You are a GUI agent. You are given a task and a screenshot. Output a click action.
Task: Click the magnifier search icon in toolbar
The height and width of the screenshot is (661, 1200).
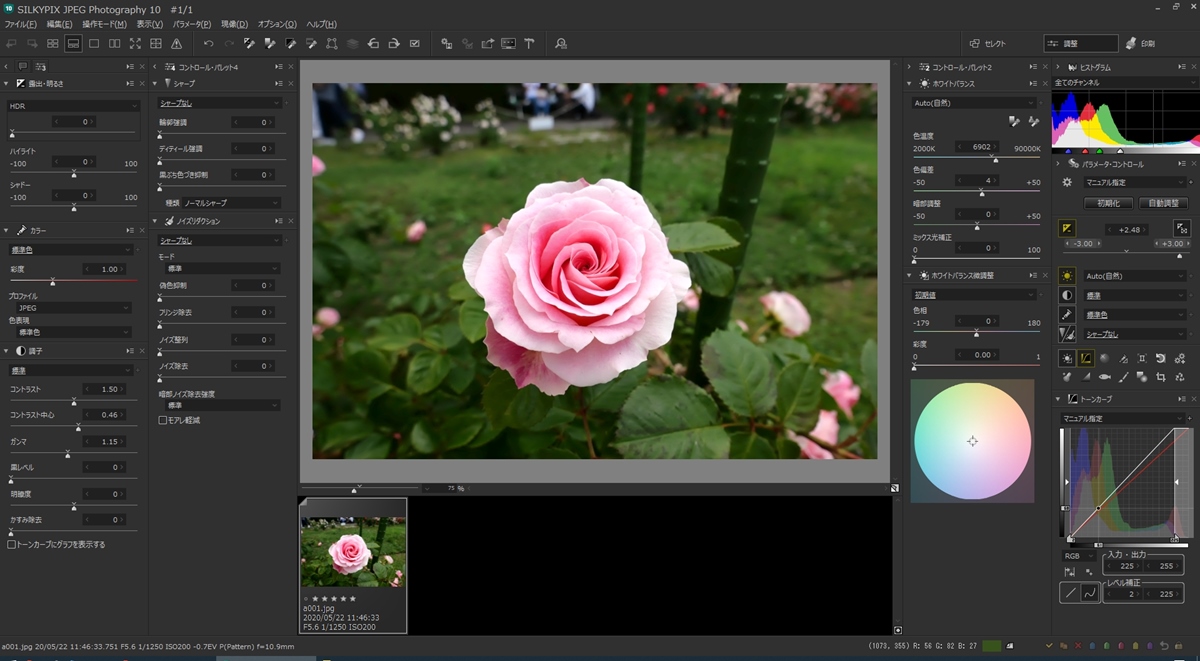(x=561, y=43)
